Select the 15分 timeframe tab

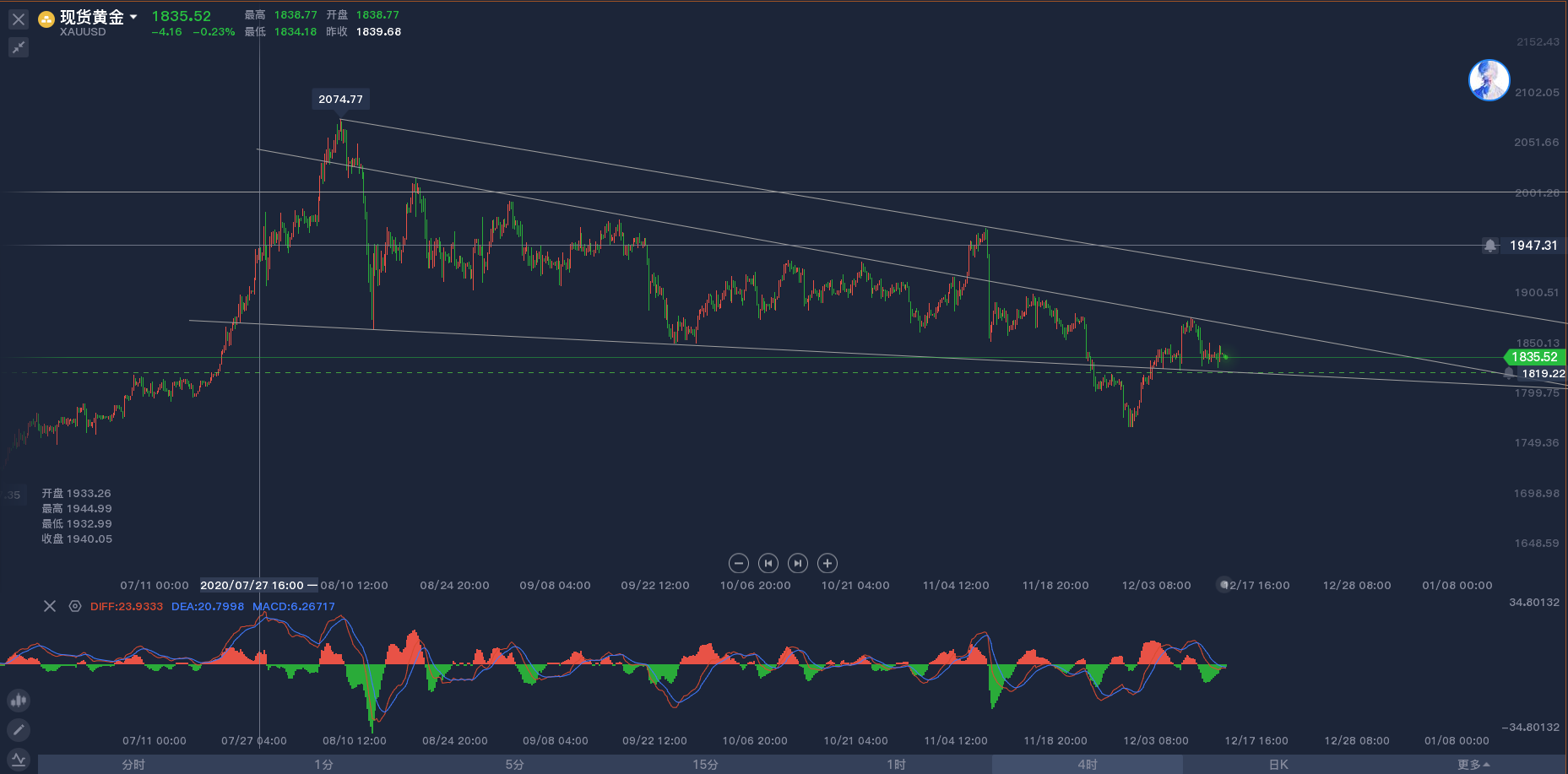(x=706, y=764)
